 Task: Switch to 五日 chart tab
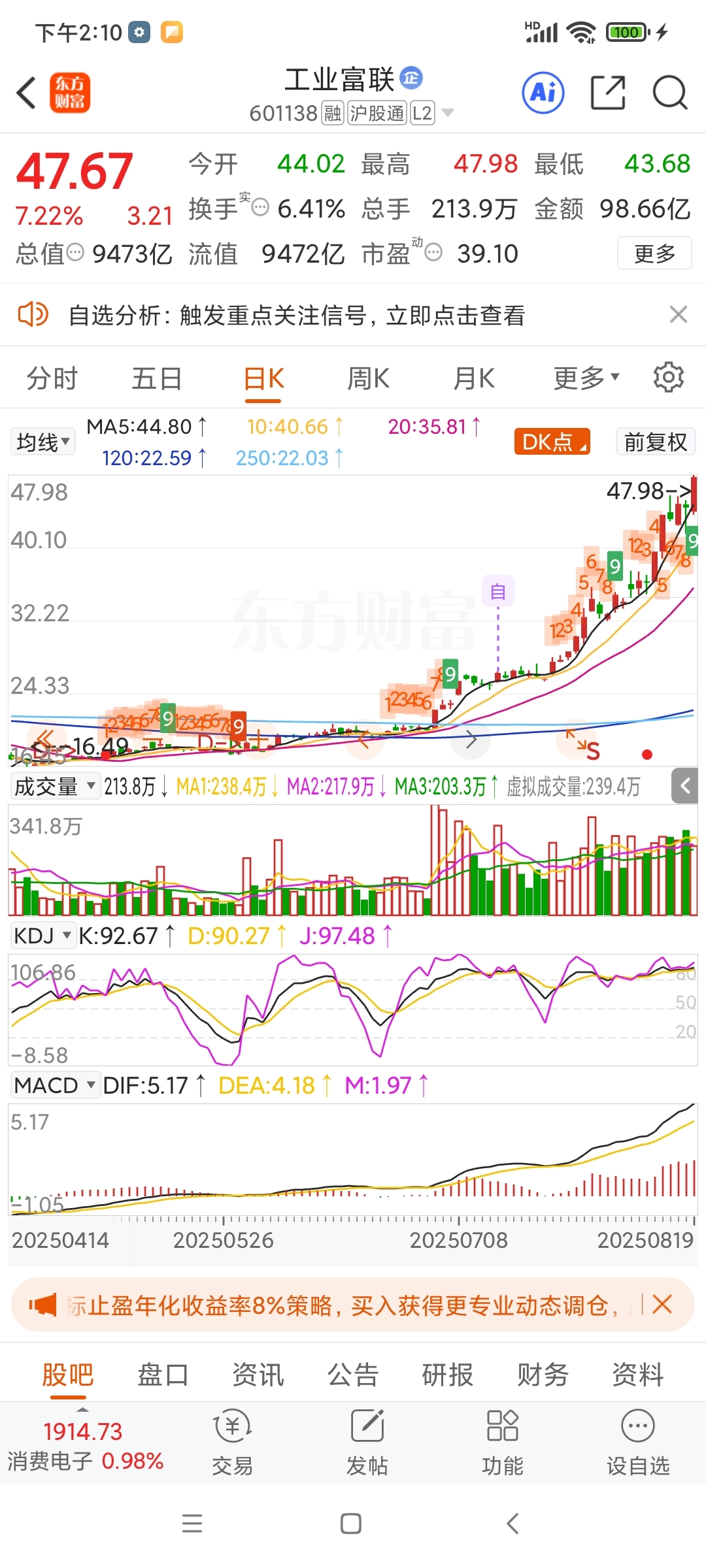[x=157, y=378]
